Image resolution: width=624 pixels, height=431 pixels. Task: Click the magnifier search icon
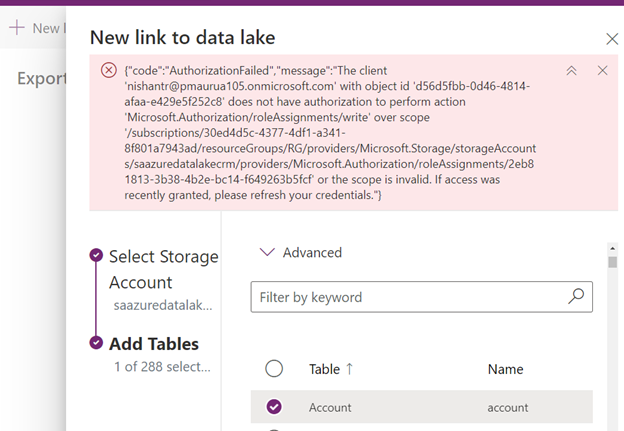coord(576,296)
